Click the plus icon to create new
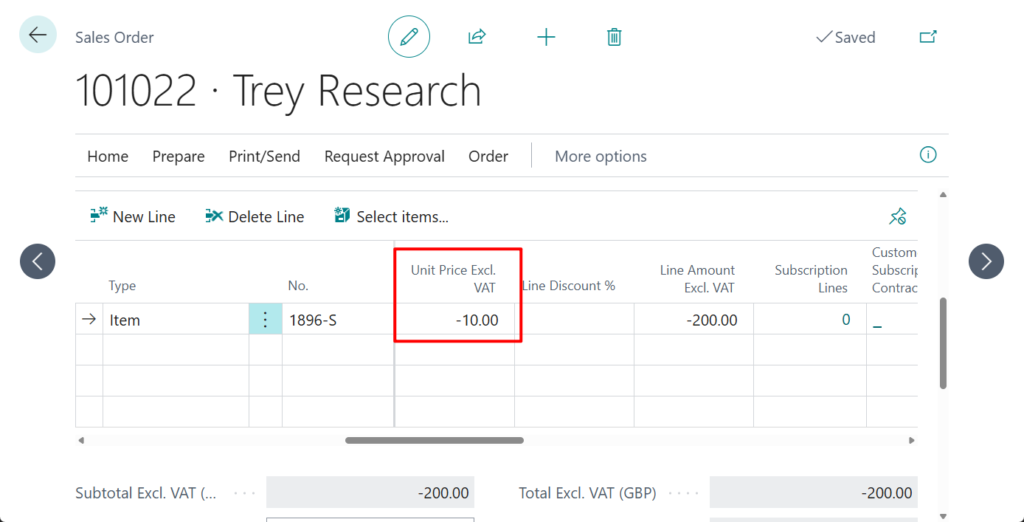Image resolution: width=1024 pixels, height=522 pixels. [546, 37]
